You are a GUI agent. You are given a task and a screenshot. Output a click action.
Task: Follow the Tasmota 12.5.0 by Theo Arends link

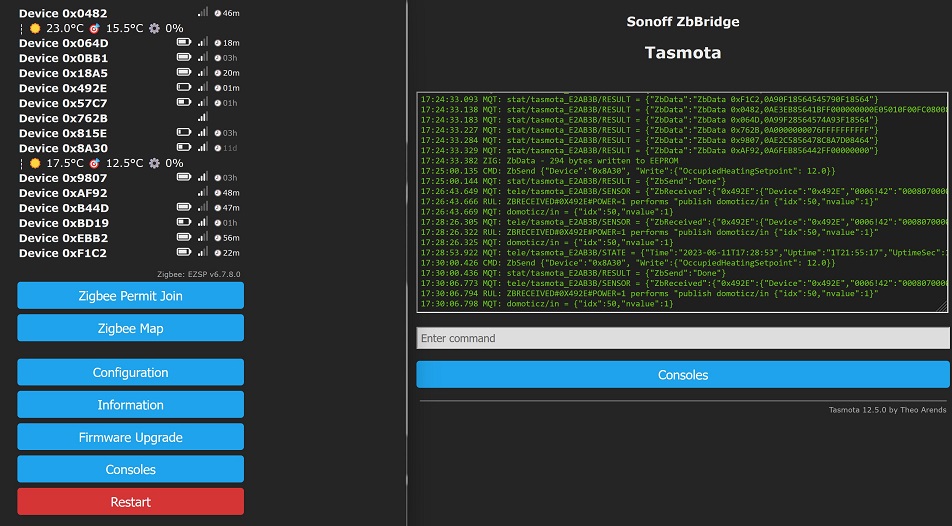pyautogui.click(x=887, y=410)
